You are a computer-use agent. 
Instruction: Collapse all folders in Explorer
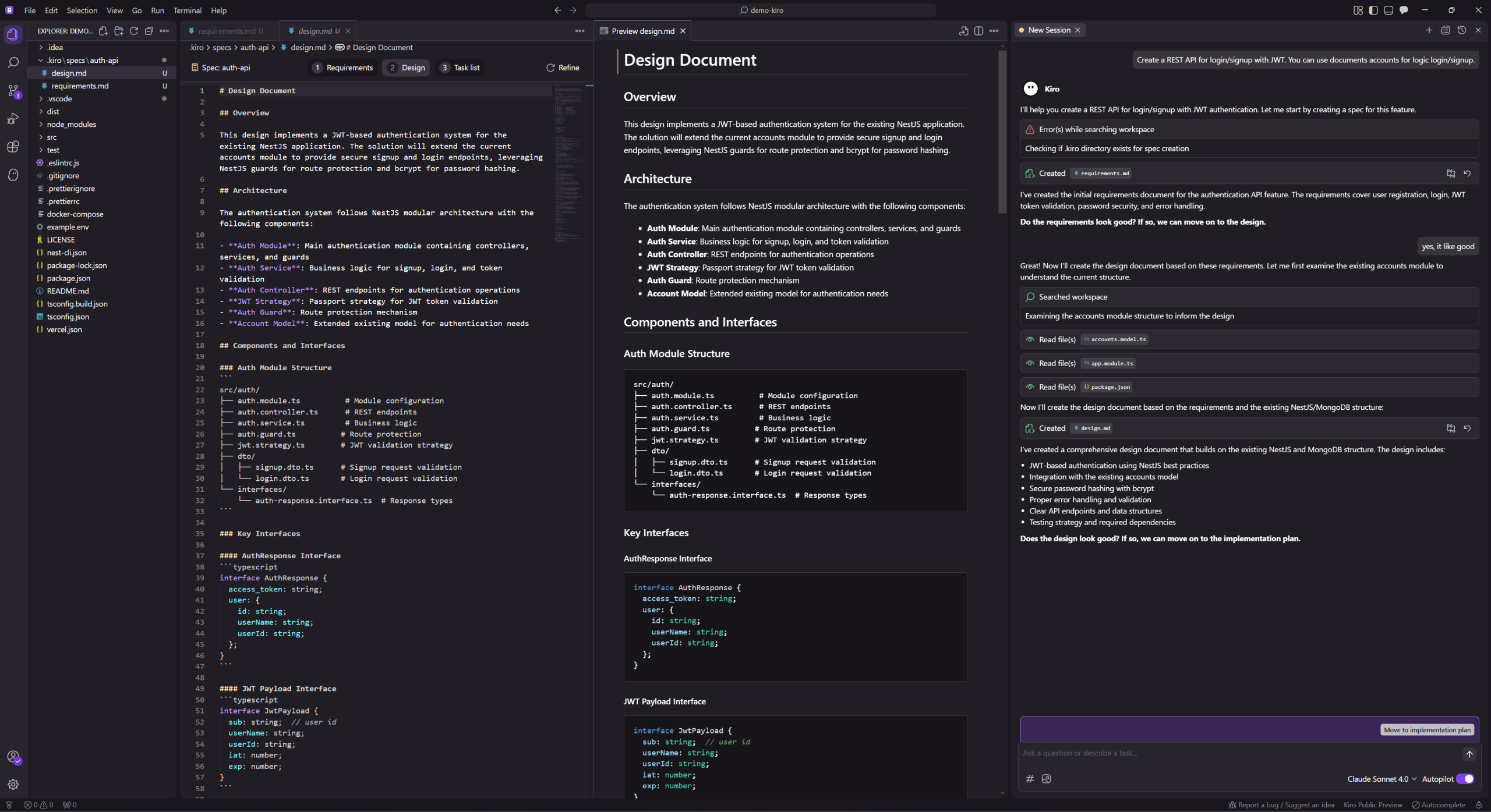149,31
